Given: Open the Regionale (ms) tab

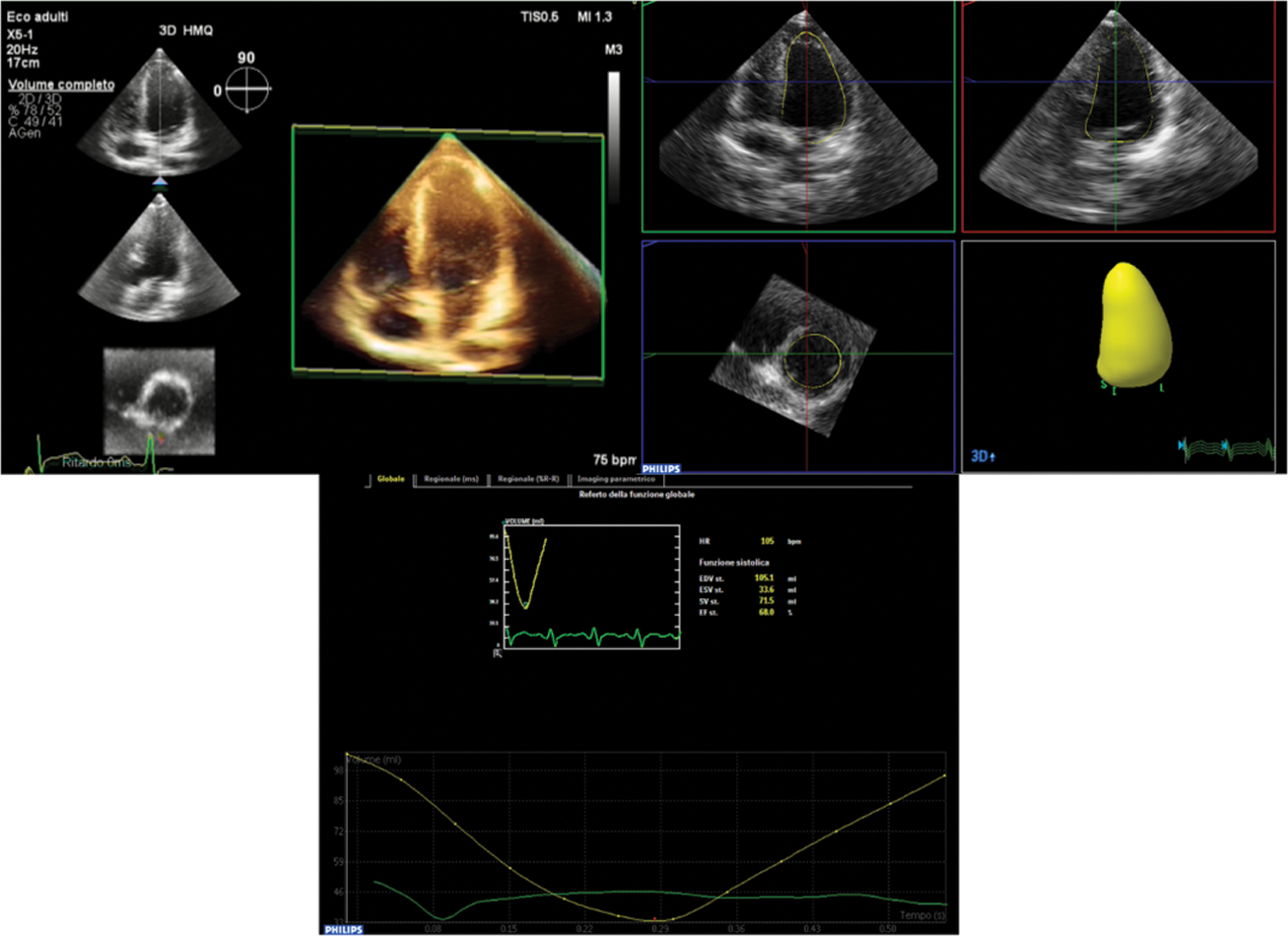Looking at the screenshot, I should 450,480.
